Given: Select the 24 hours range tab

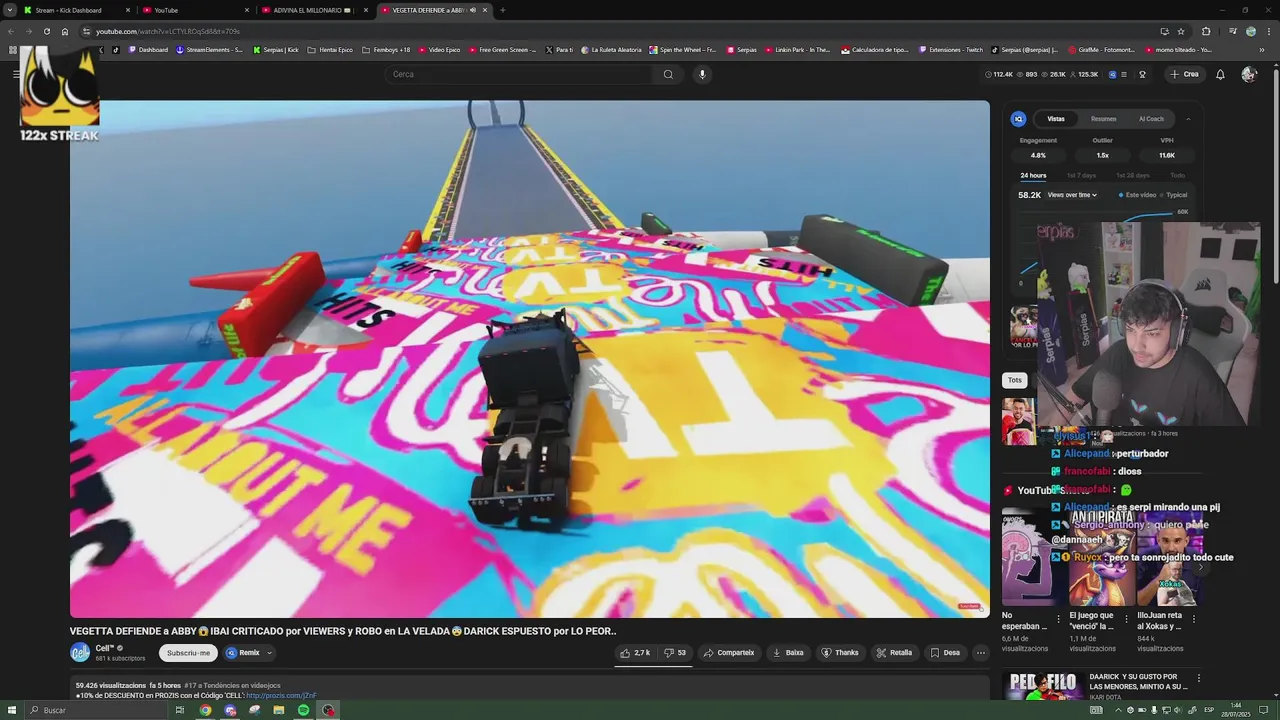Looking at the screenshot, I should click(1033, 176).
